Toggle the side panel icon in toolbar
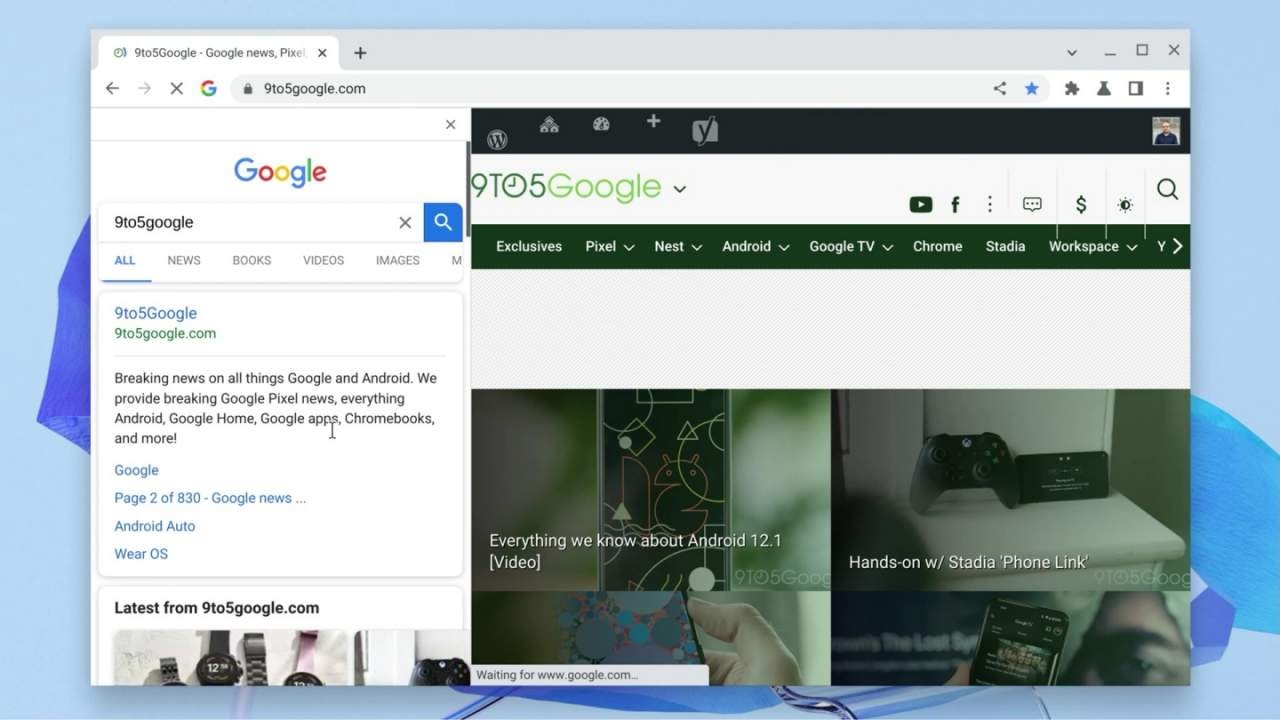 pos(1135,88)
